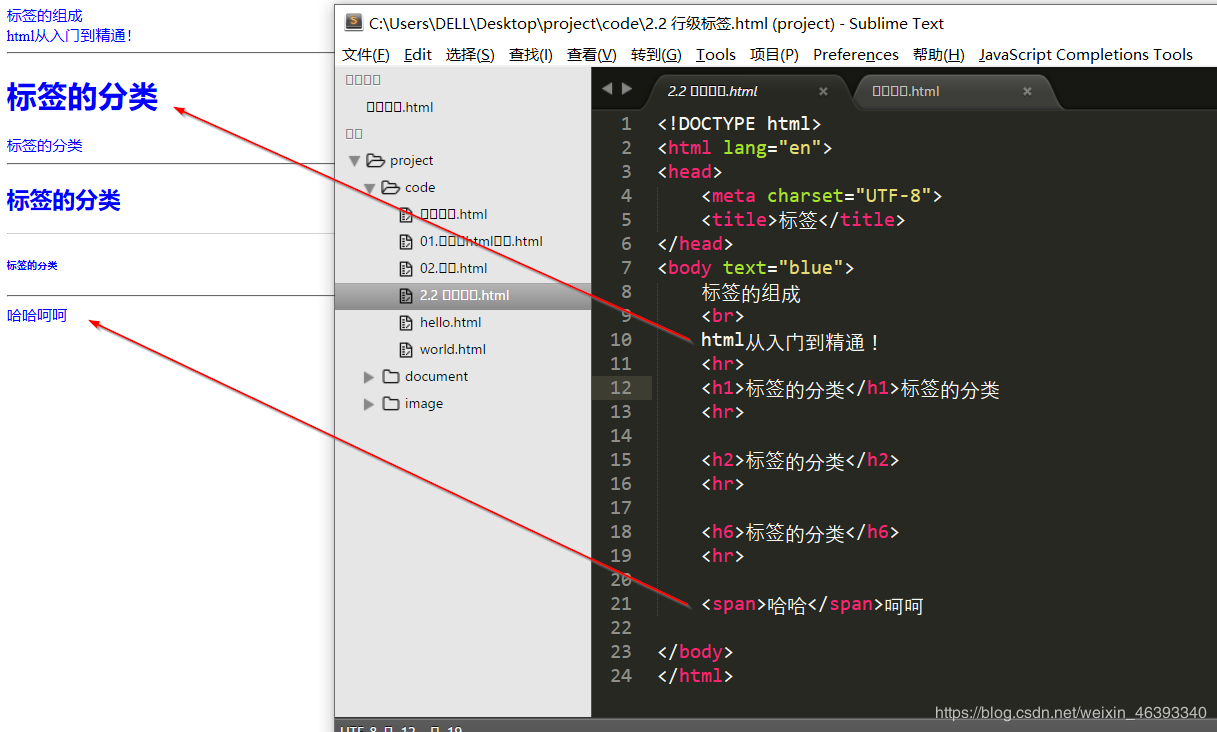
Task: Click the file icon beside world.html
Action: point(406,349)
